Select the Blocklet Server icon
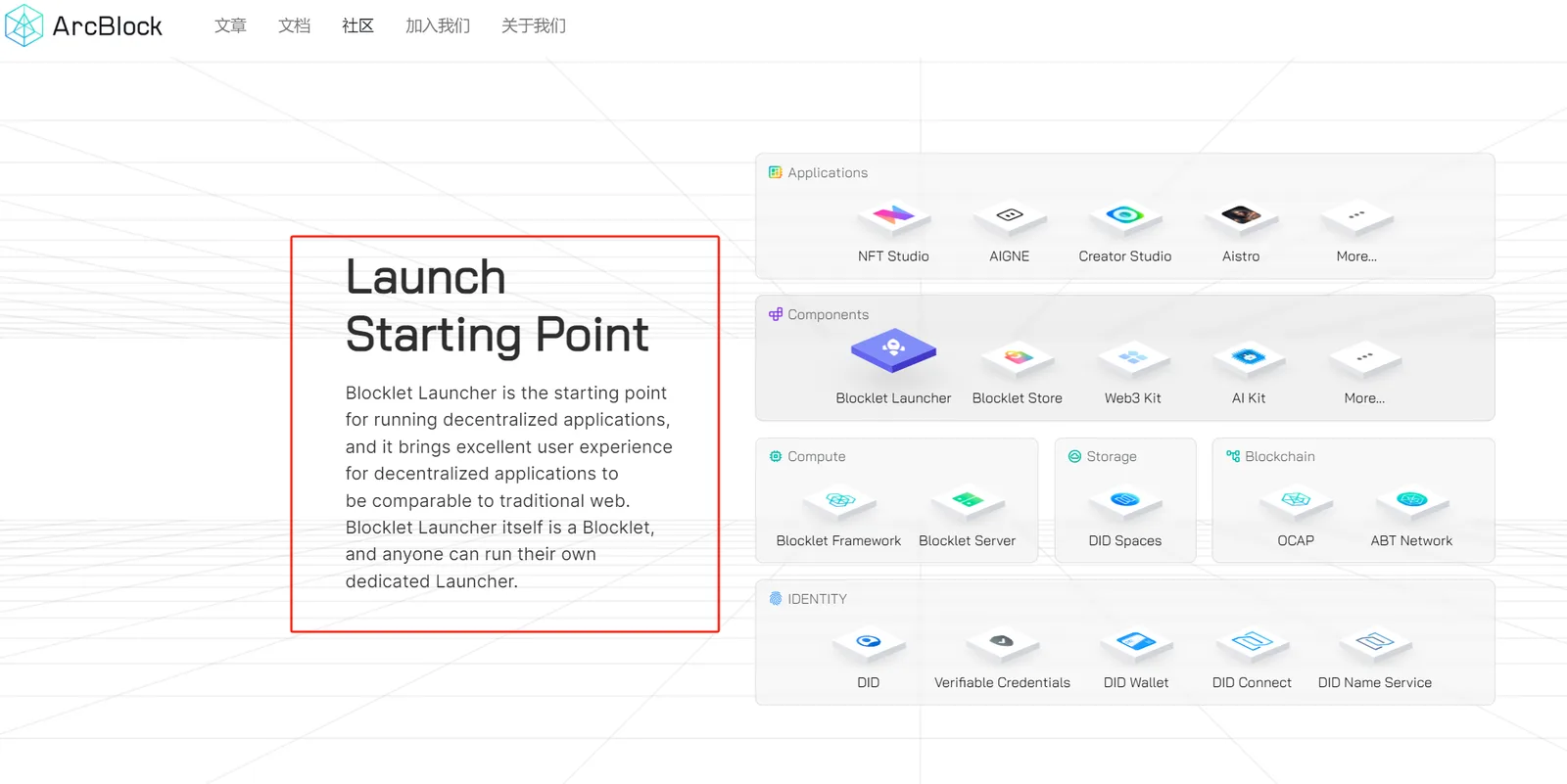This screenshot has width=1567, height=784. 968,501
